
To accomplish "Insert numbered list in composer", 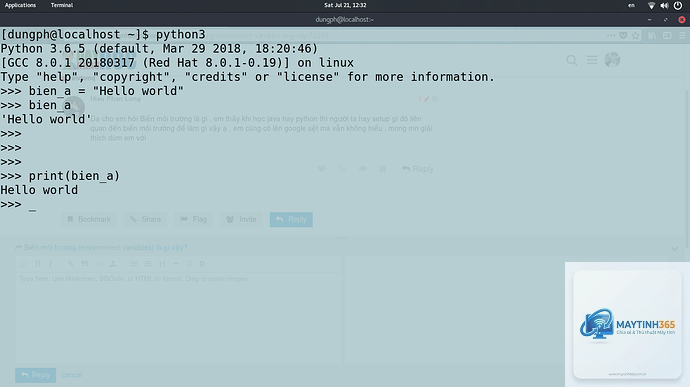I will point(148,264).
